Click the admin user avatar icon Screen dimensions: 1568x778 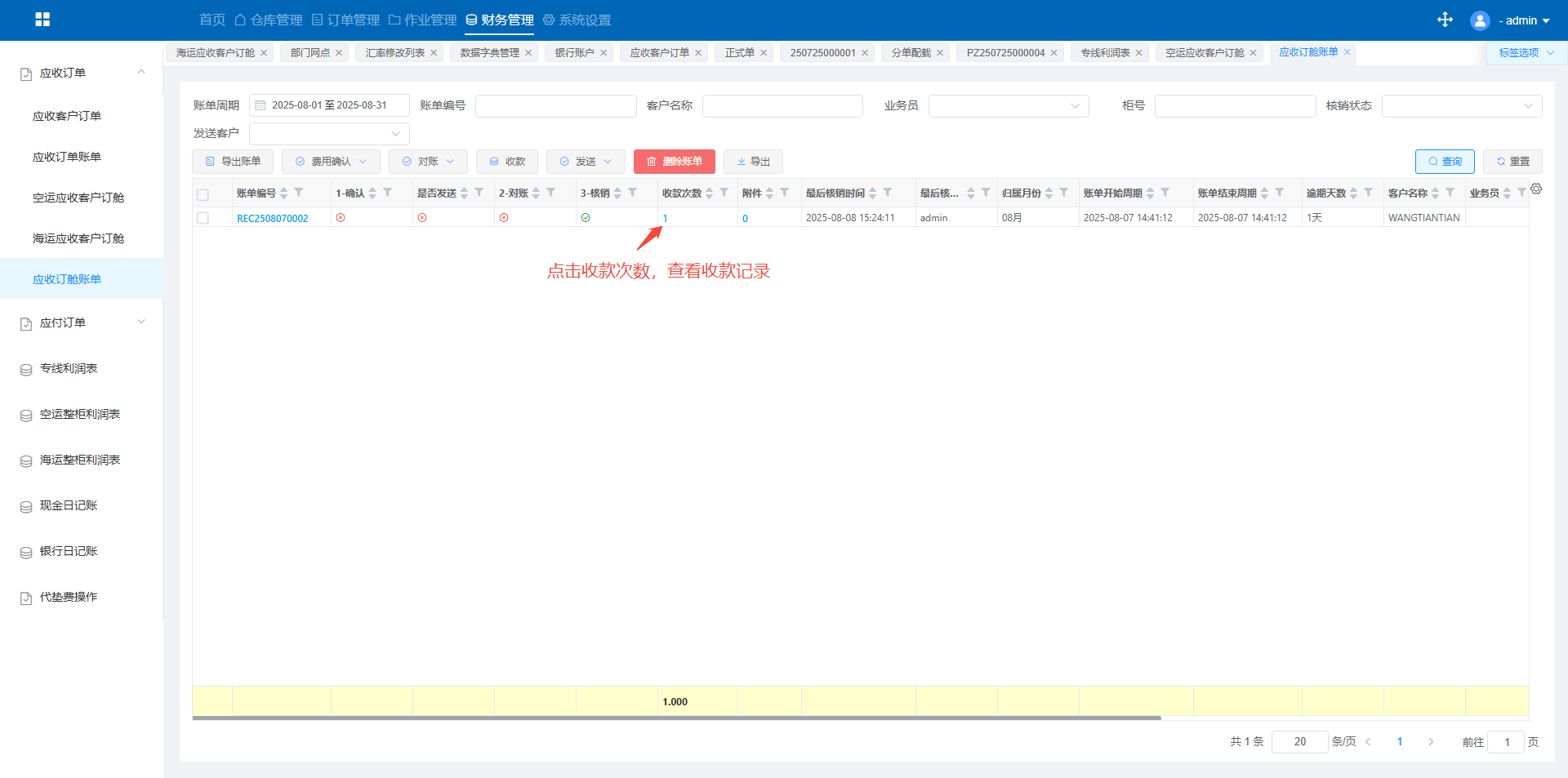tap(1479, 20)
